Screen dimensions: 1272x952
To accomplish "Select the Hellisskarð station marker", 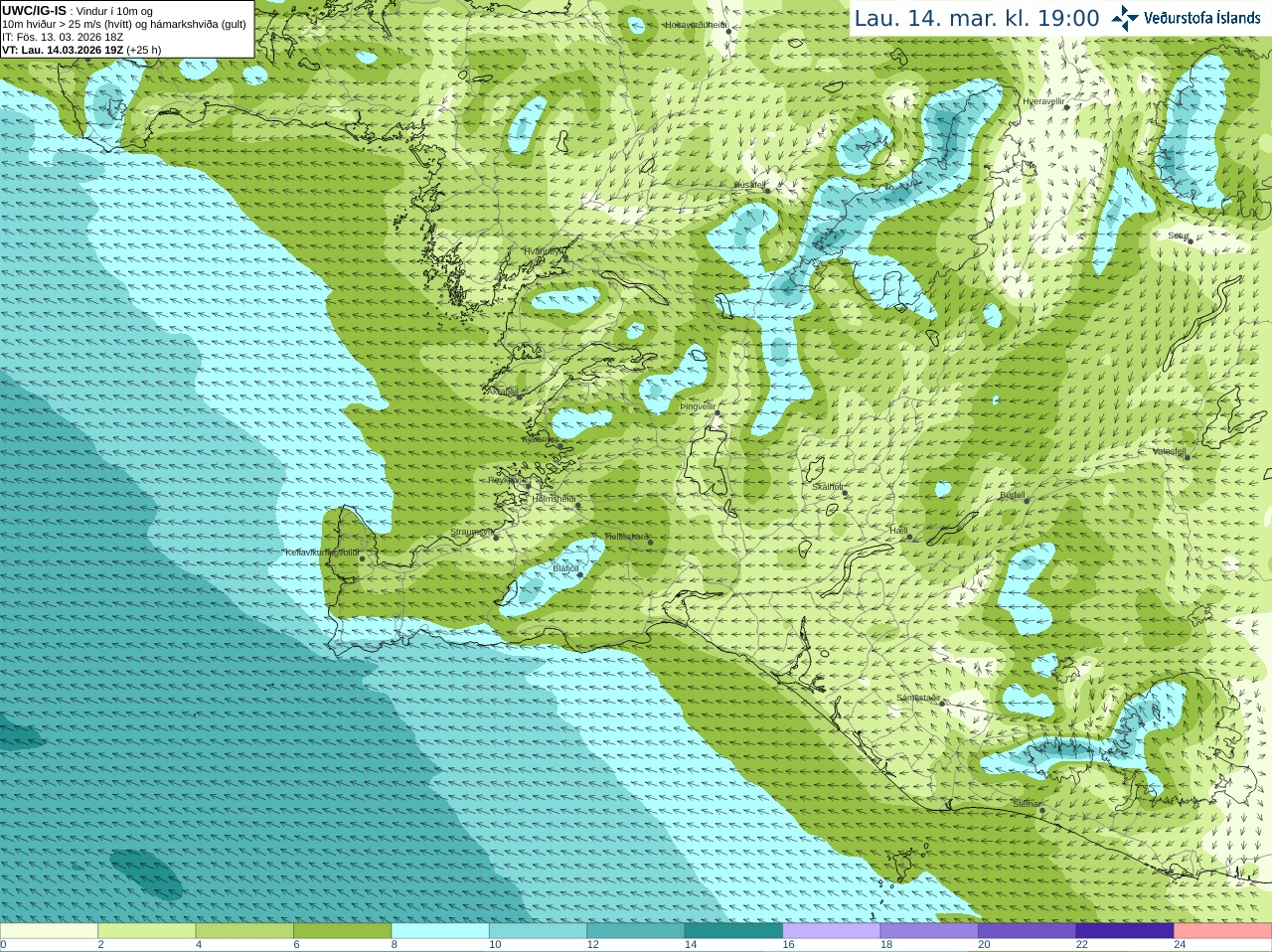I will click(x=651, y=543).
